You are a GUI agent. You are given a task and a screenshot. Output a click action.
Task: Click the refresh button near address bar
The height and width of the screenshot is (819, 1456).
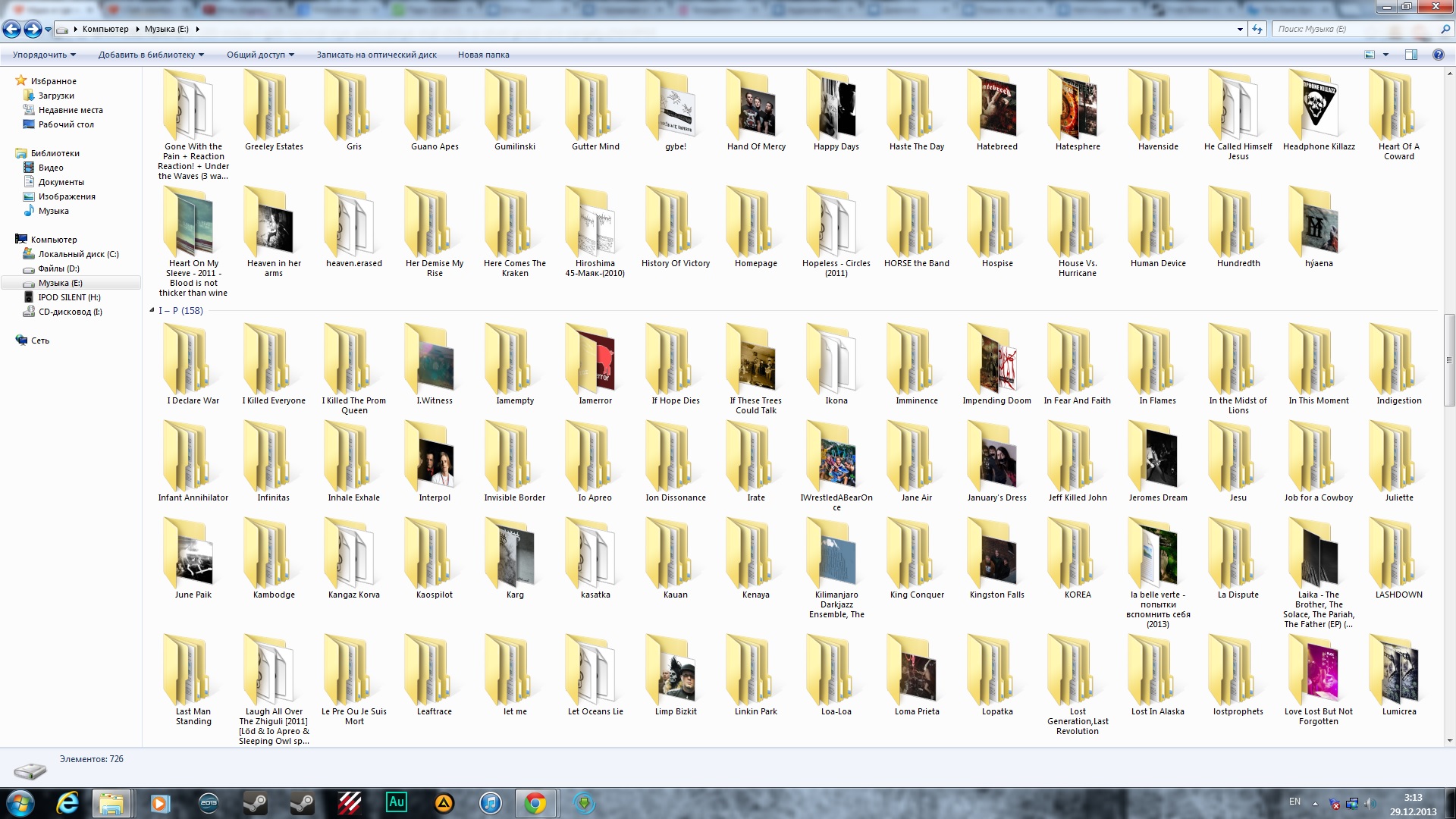[x=1257, y=29]
